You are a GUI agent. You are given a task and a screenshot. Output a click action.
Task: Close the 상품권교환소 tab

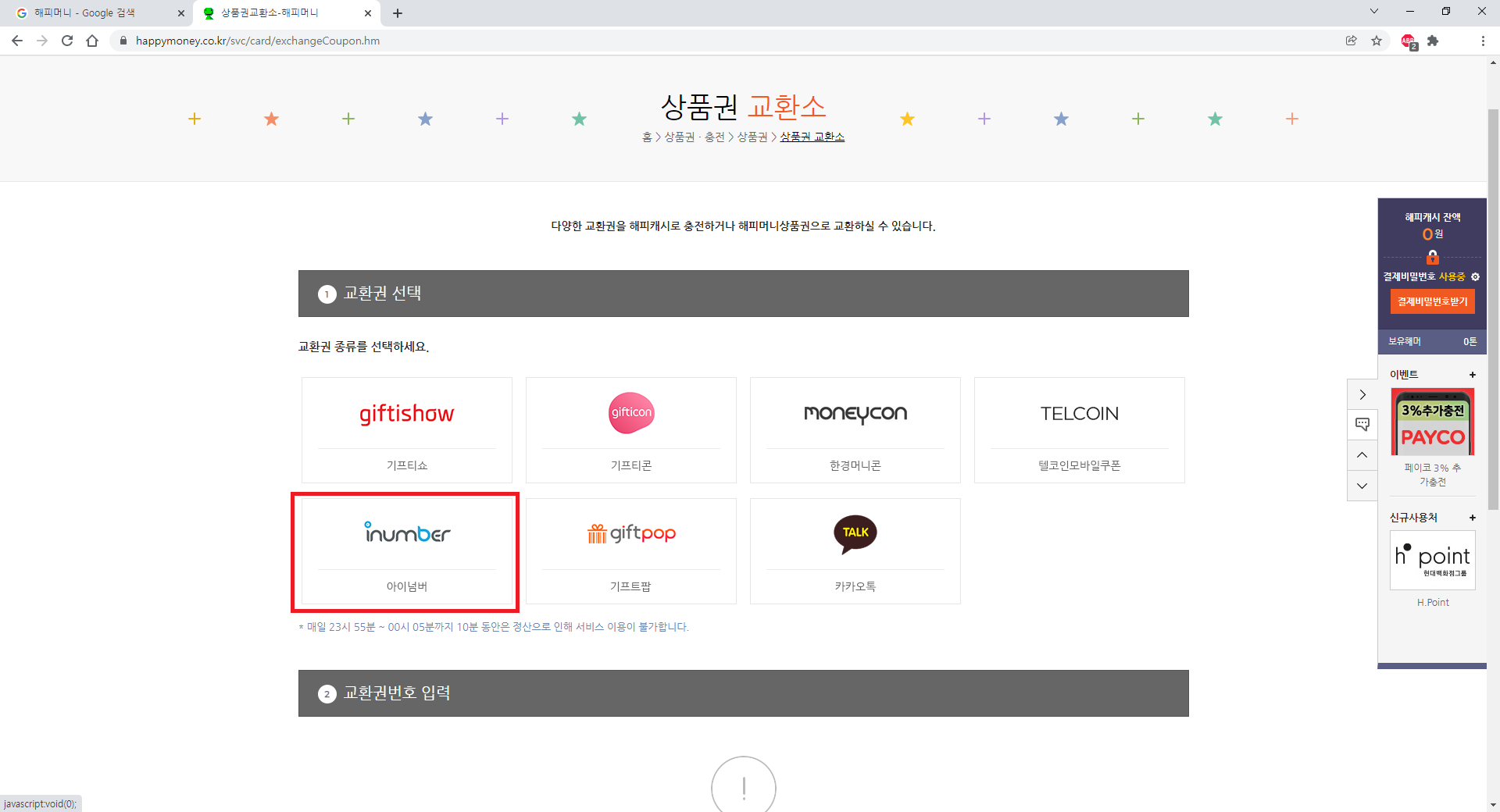point(368,13)
